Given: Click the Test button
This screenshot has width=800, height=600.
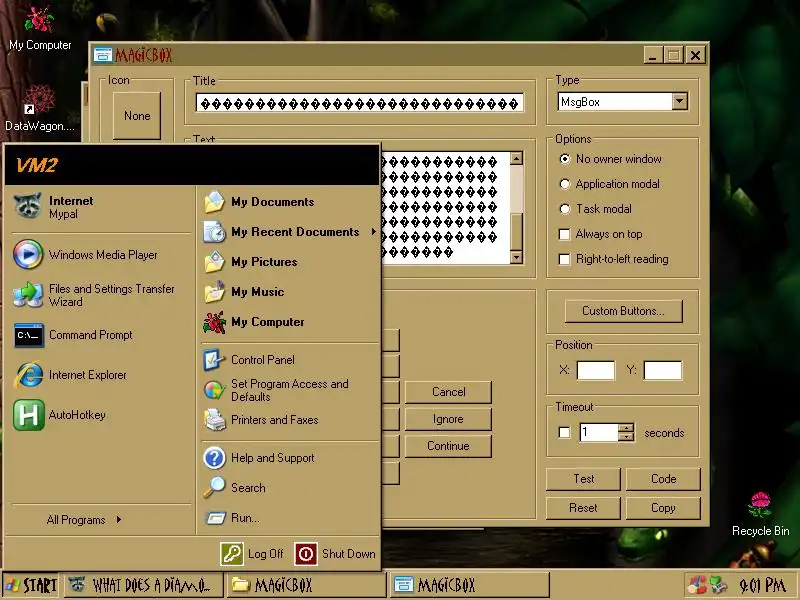Looking at the screenshot, I should pos(583,479).
